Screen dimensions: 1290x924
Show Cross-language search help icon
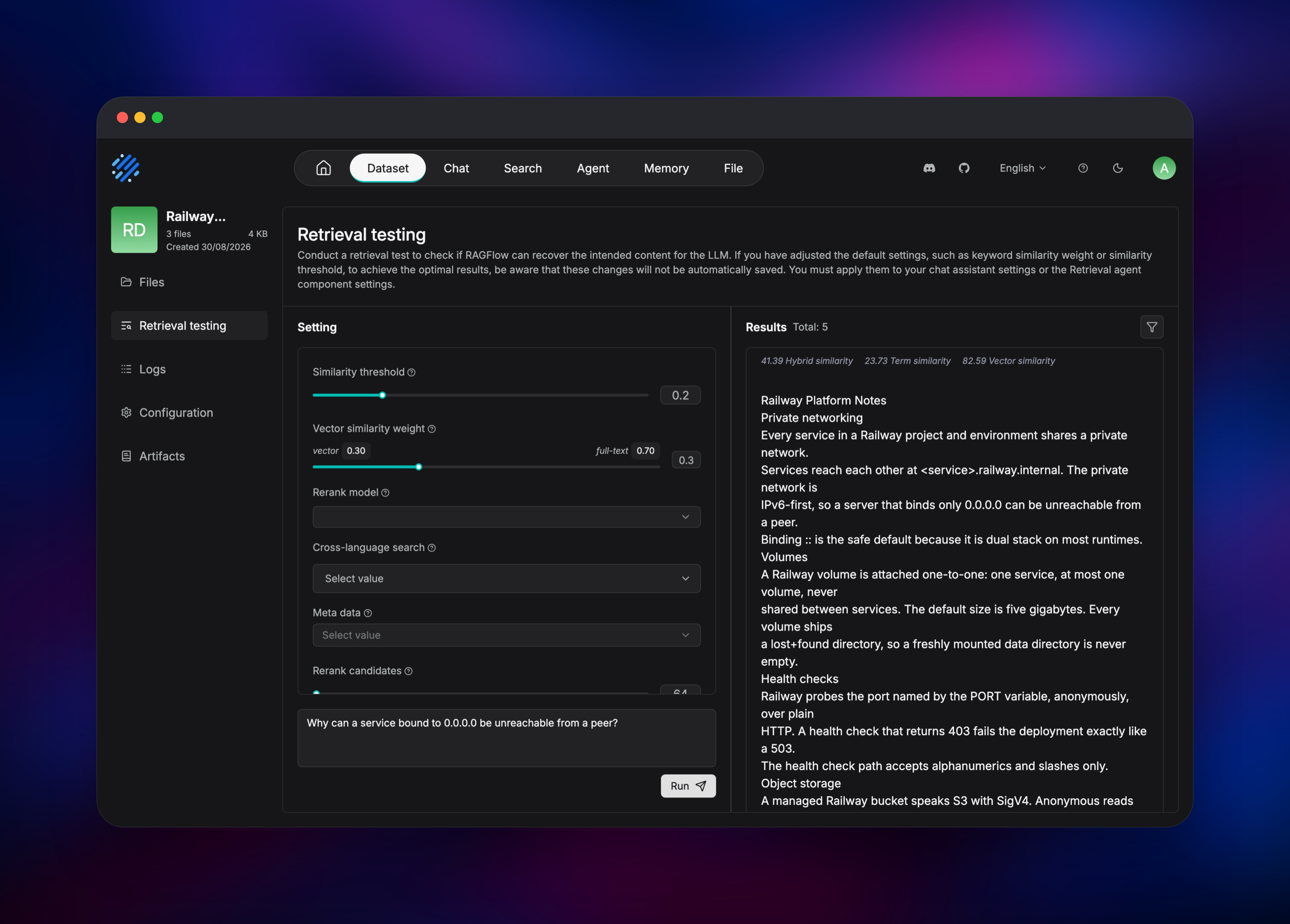click(432, 547)
